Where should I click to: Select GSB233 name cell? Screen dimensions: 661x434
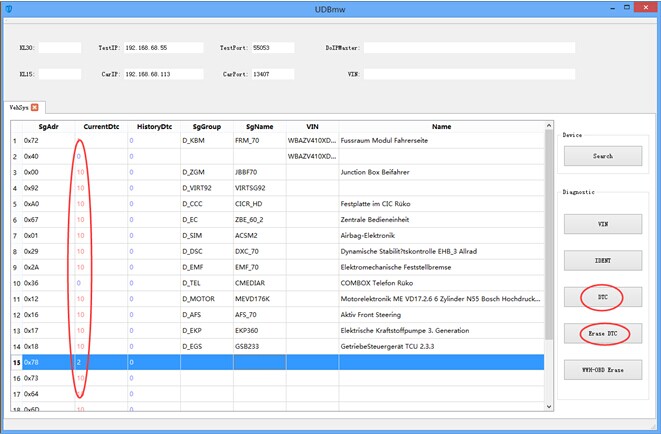pyautogui.click(x=260, y=346)
